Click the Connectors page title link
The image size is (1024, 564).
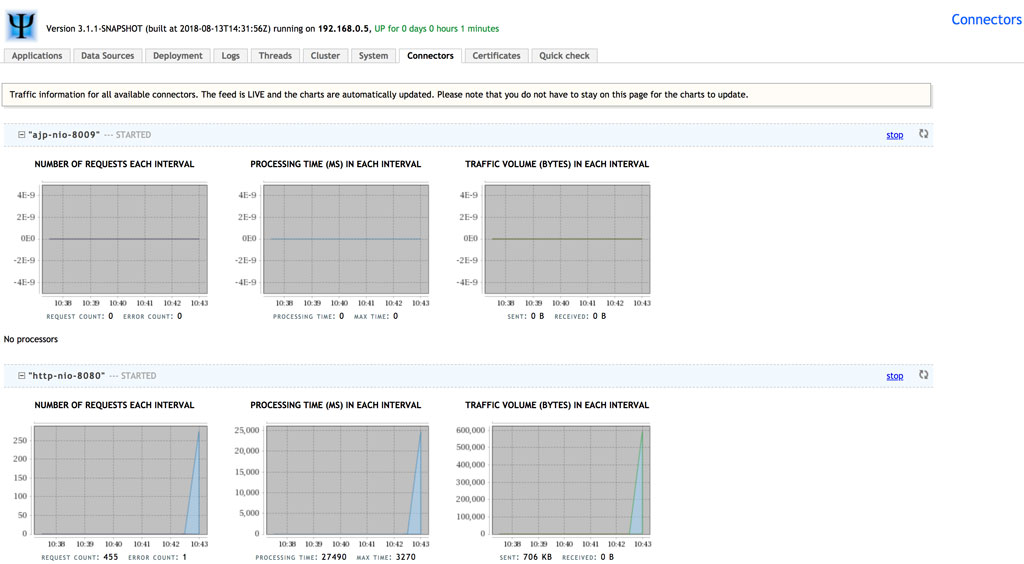point(986,20)
